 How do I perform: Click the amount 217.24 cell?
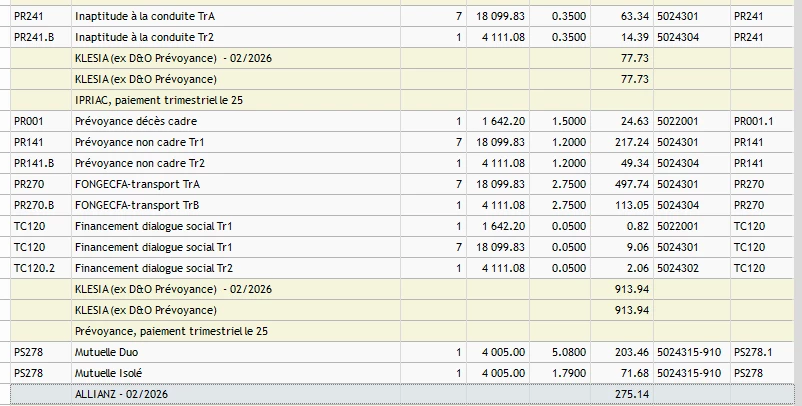[x=621, y=142]
